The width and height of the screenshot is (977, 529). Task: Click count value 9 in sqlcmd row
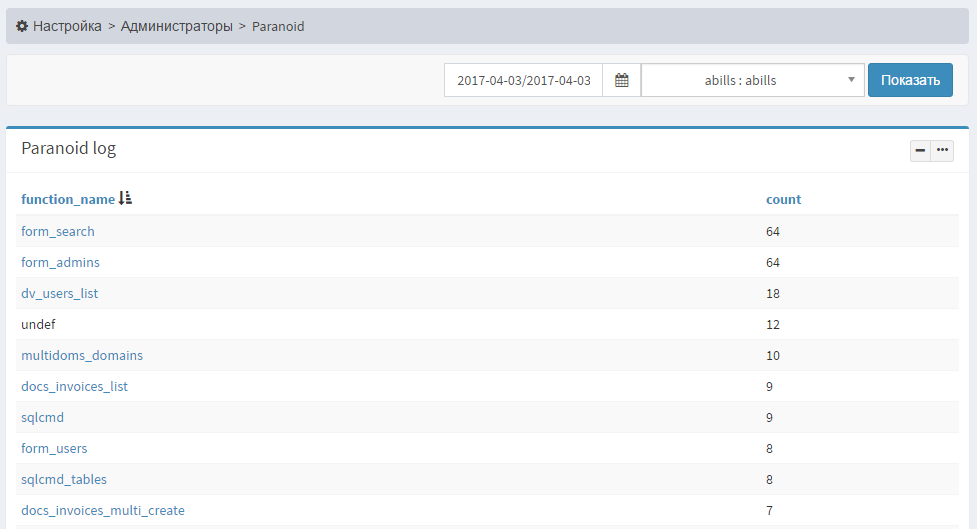coord(770,417)
